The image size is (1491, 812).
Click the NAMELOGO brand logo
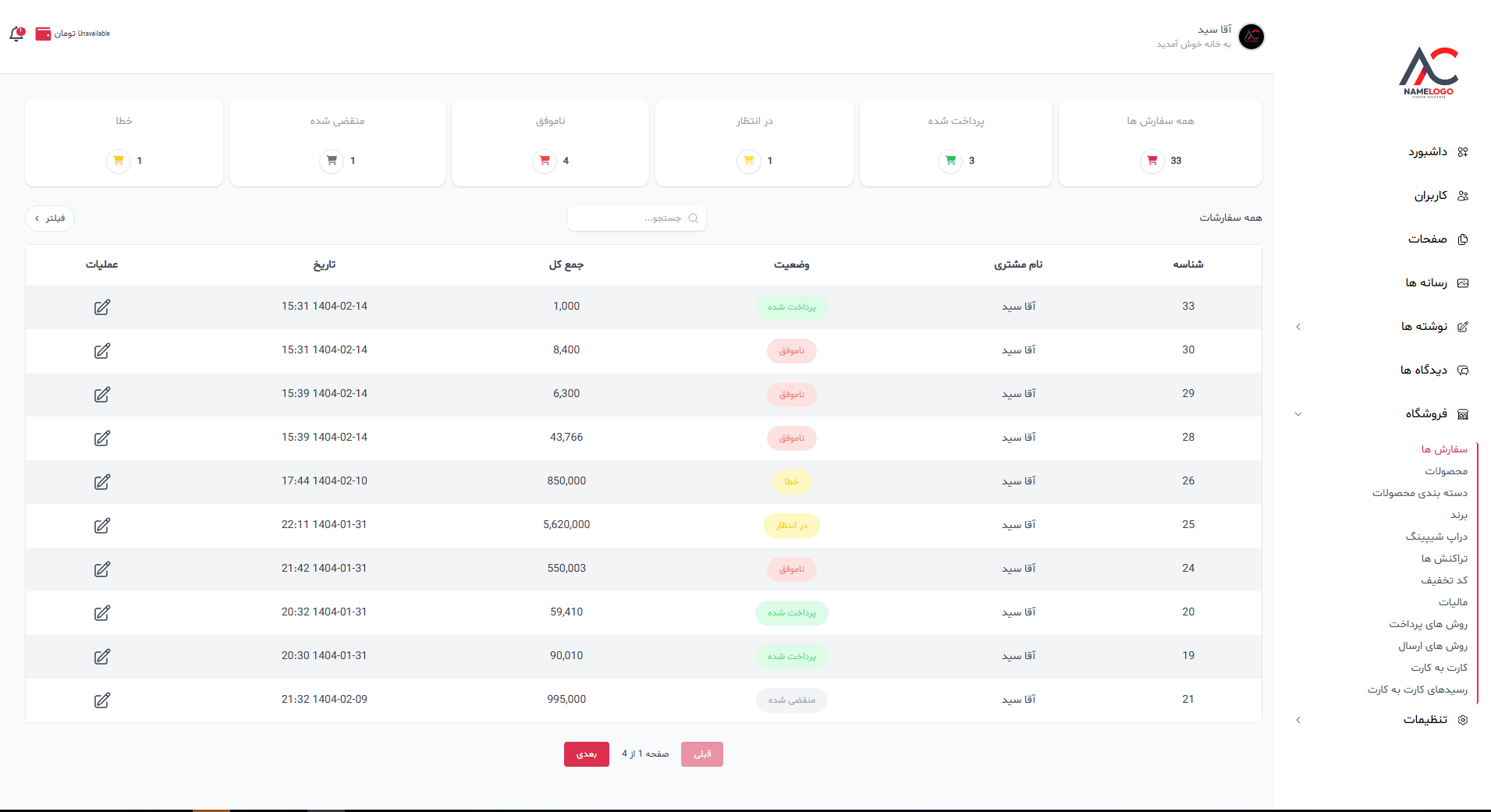click(1429, 72)
